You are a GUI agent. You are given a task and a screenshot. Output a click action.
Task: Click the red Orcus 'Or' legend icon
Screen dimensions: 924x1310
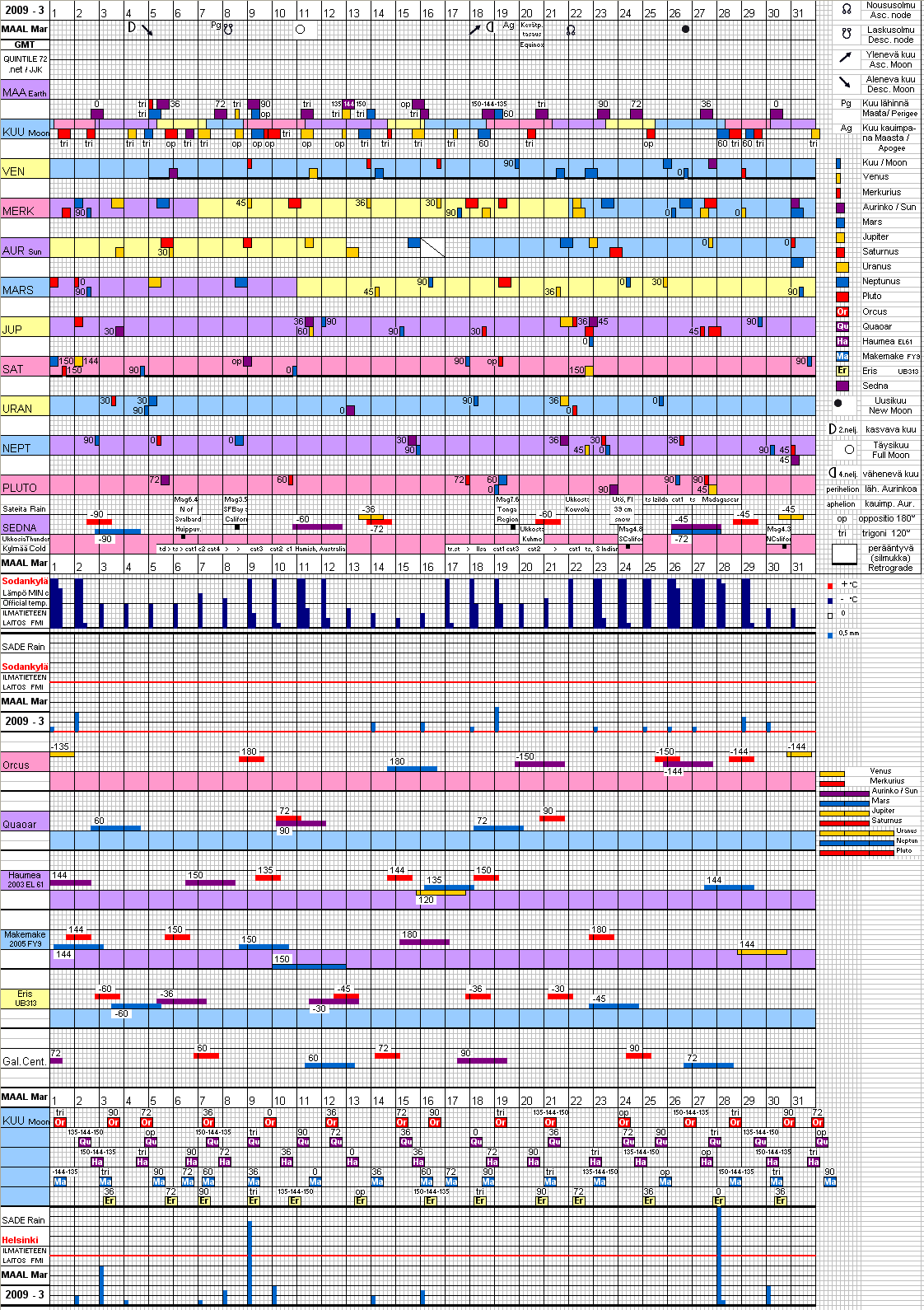842,311
